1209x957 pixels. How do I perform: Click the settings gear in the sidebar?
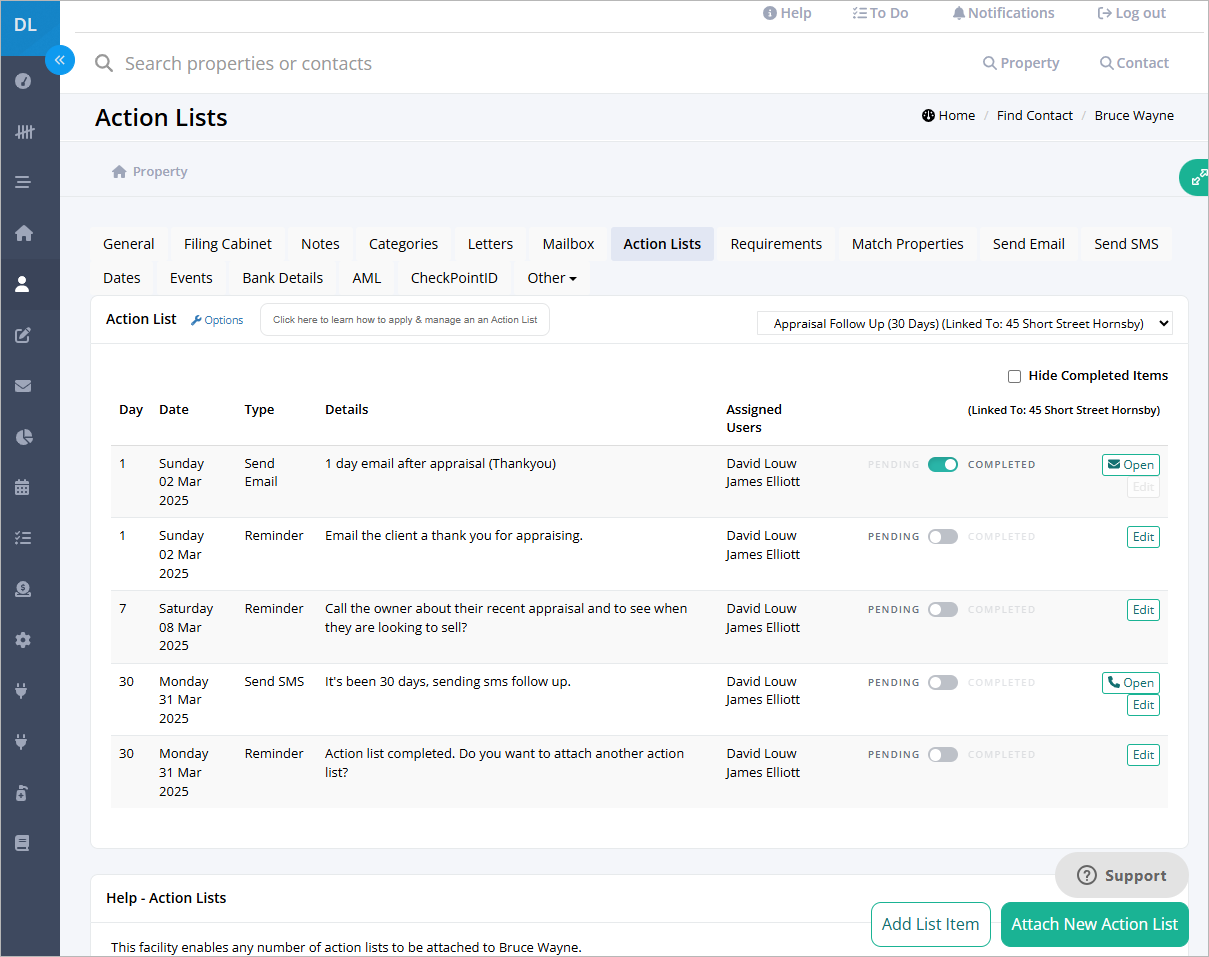coord(24,640)
